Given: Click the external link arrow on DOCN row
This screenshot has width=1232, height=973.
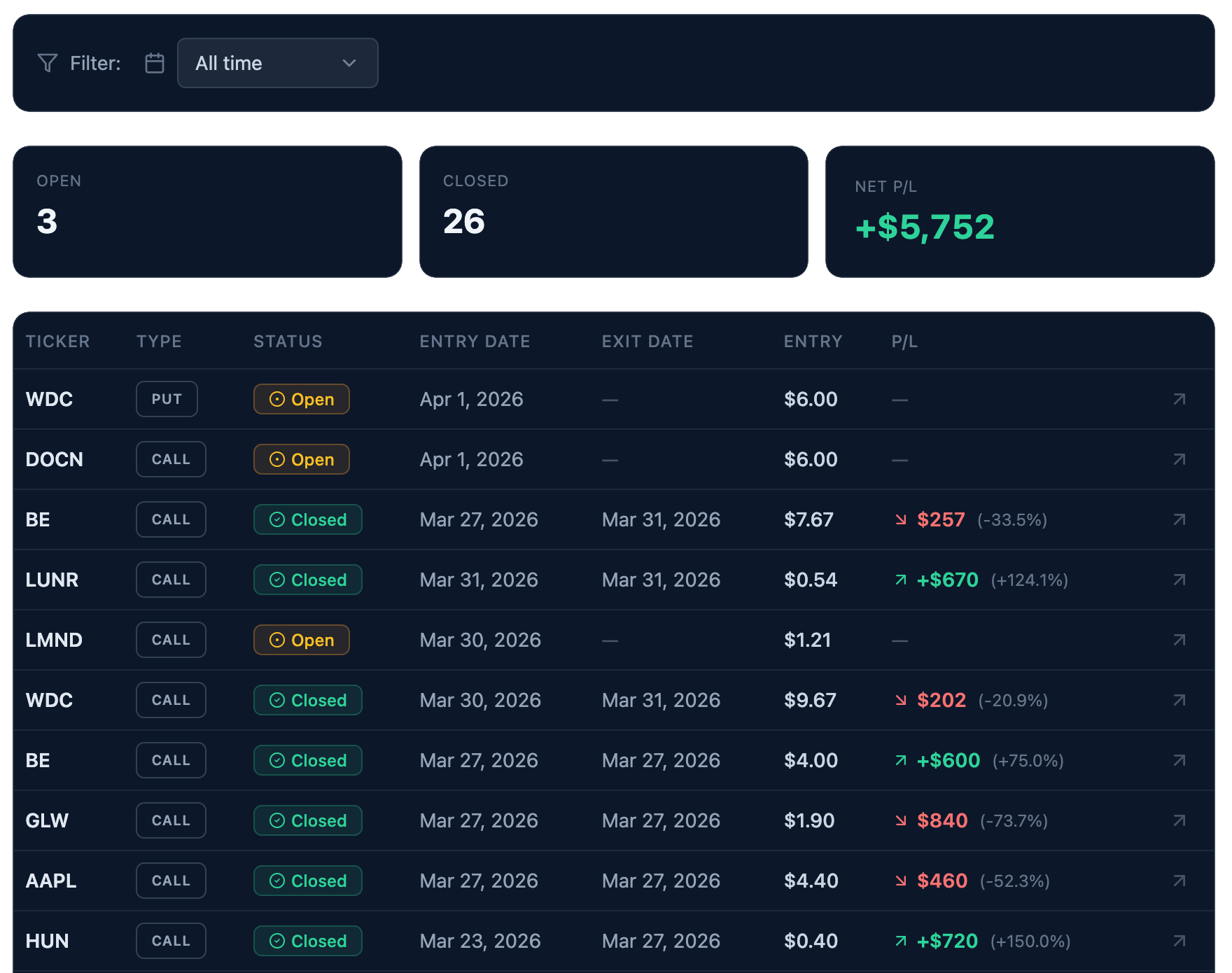Looking at the screenshot, I should coord(1179,459).
